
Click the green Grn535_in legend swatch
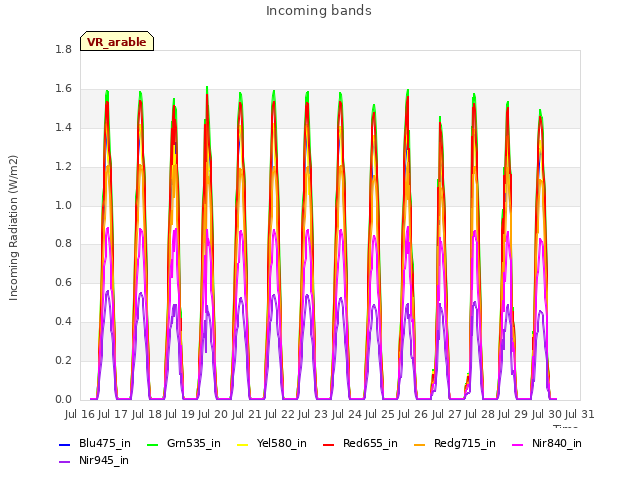(x=152, y=444)
